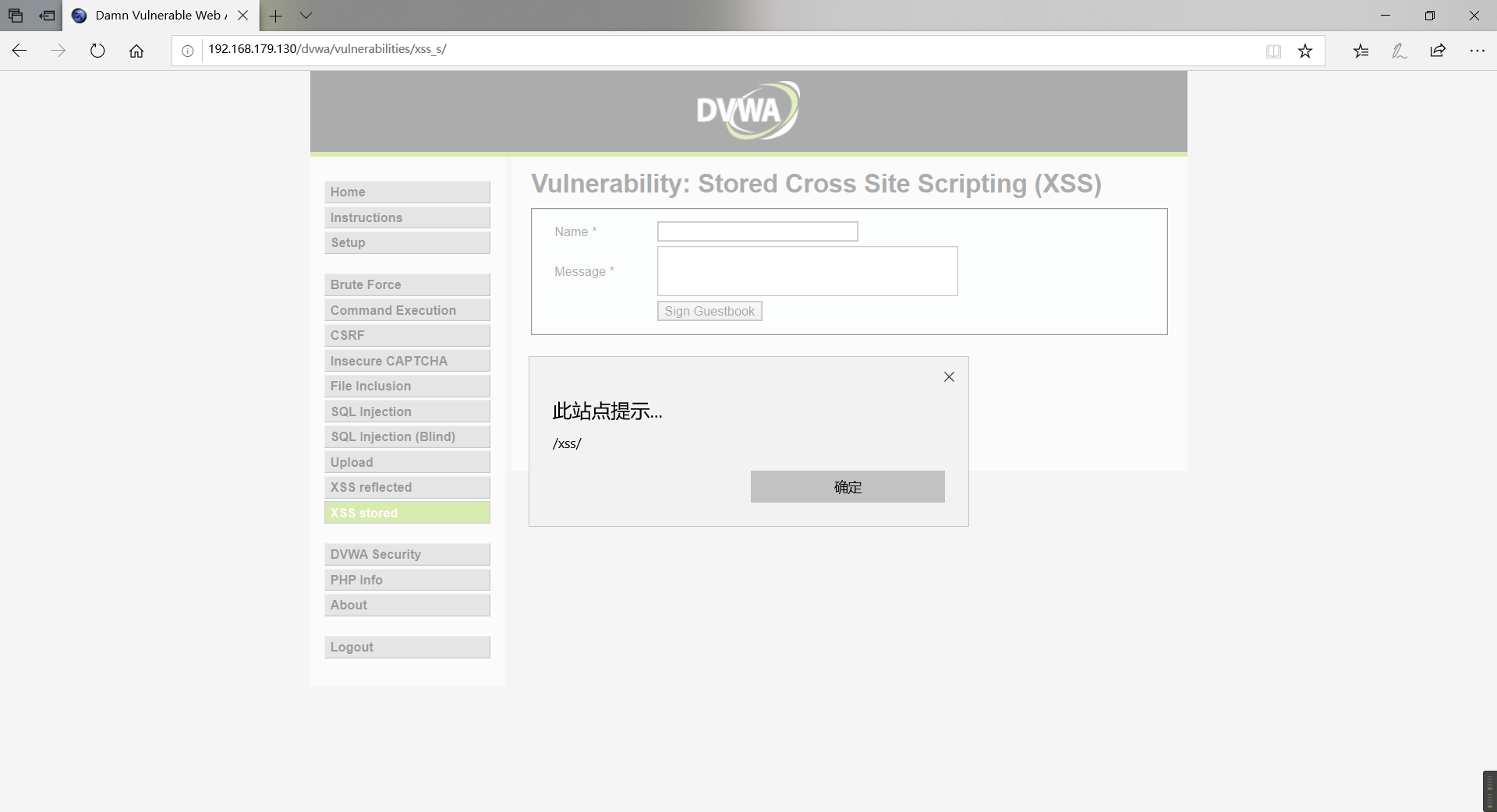Expand the tab preview chevron

coord(306,16)
